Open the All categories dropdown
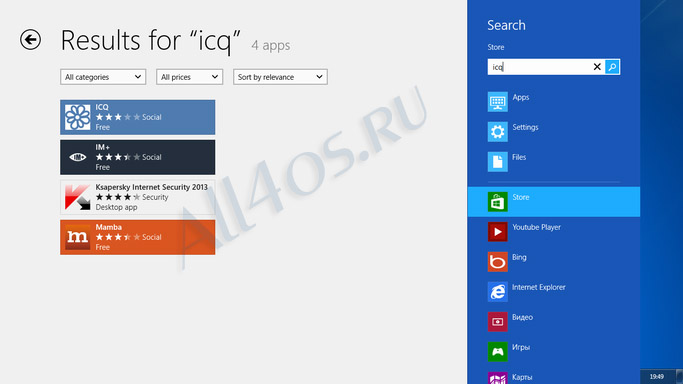683x384 pixels. [103, 77]
